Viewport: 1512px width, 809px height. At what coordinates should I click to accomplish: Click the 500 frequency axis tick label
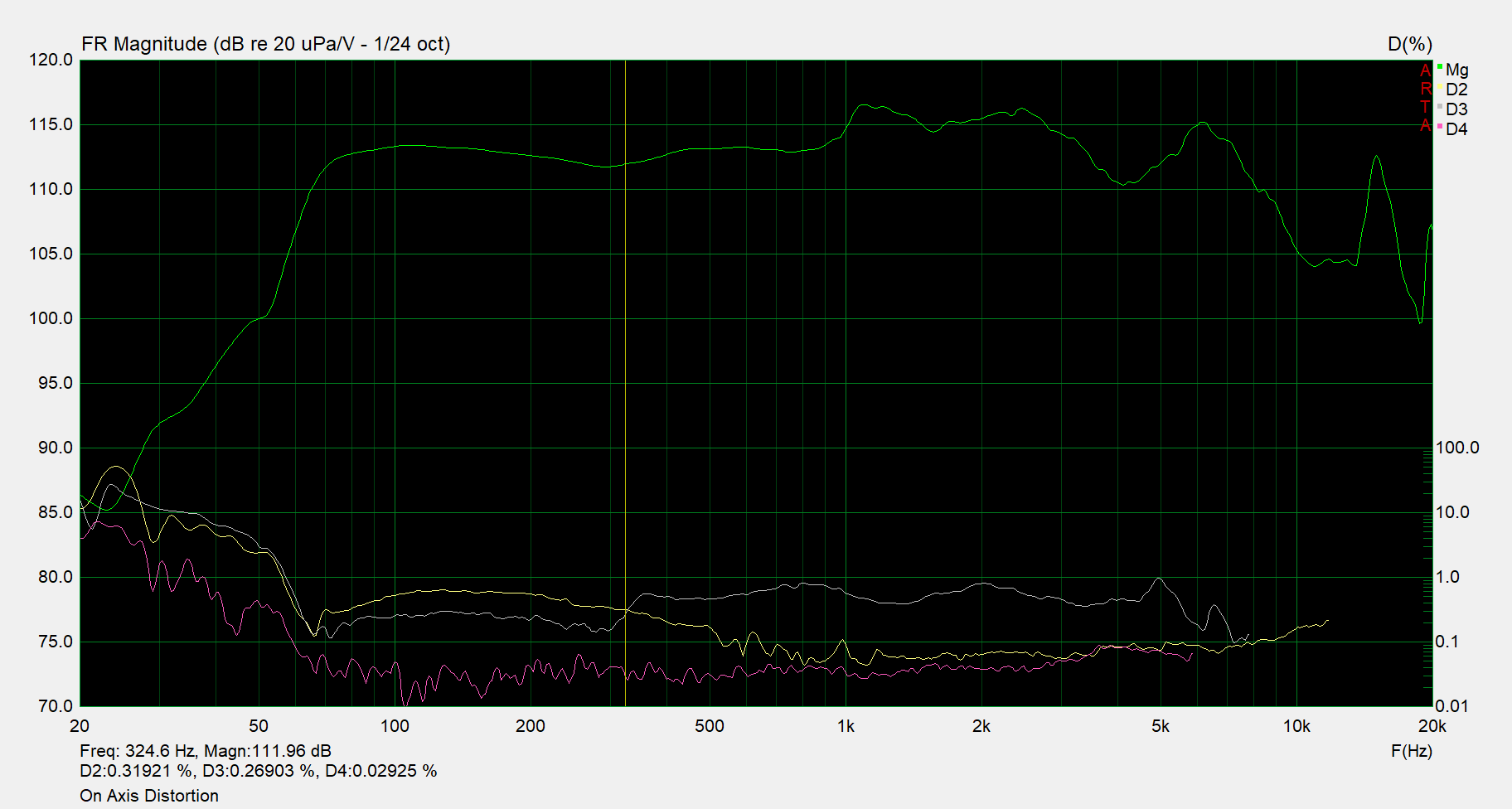point(710,726)
